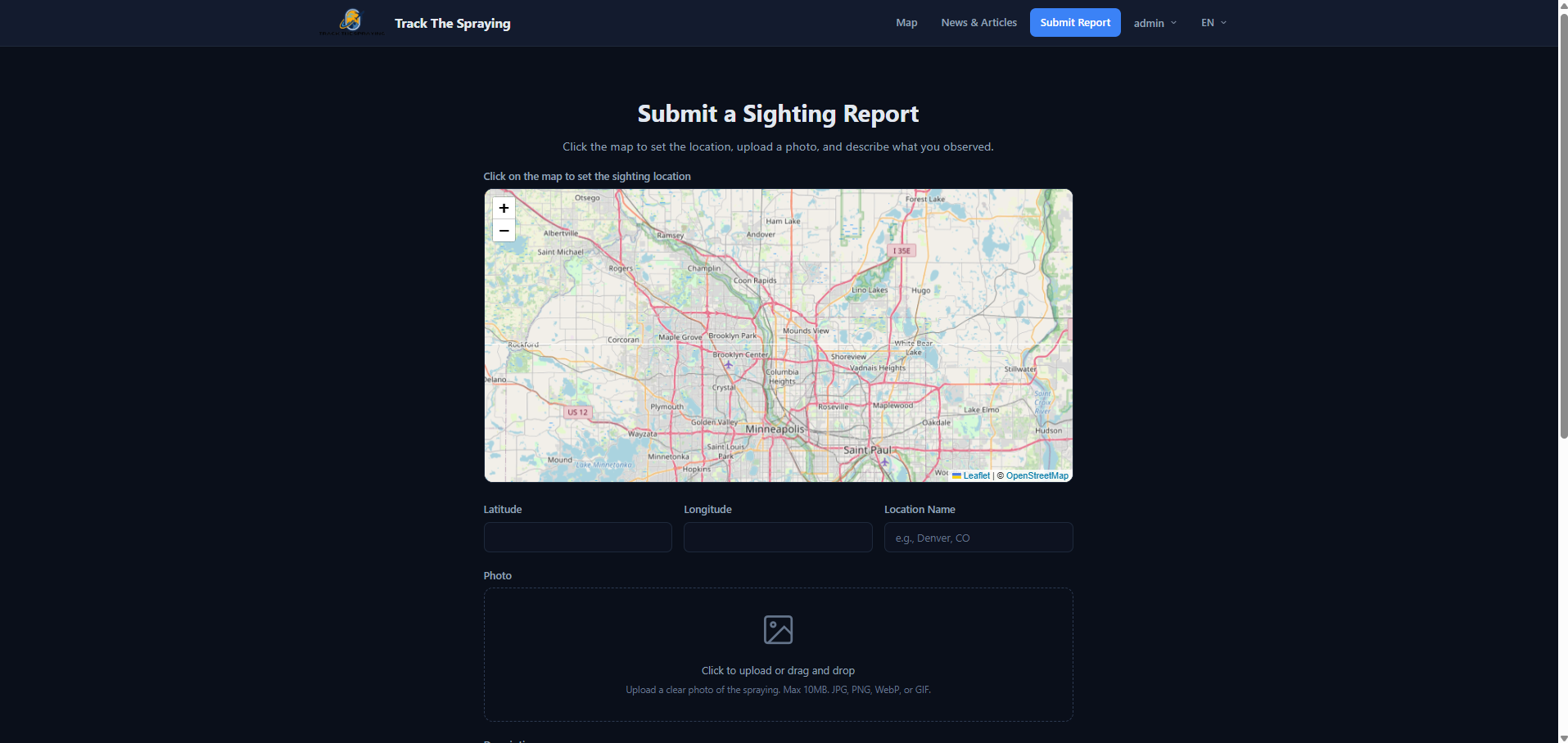1568x743 pixels.
Task: Go to Map page in navigation
Action: point(906,23)
